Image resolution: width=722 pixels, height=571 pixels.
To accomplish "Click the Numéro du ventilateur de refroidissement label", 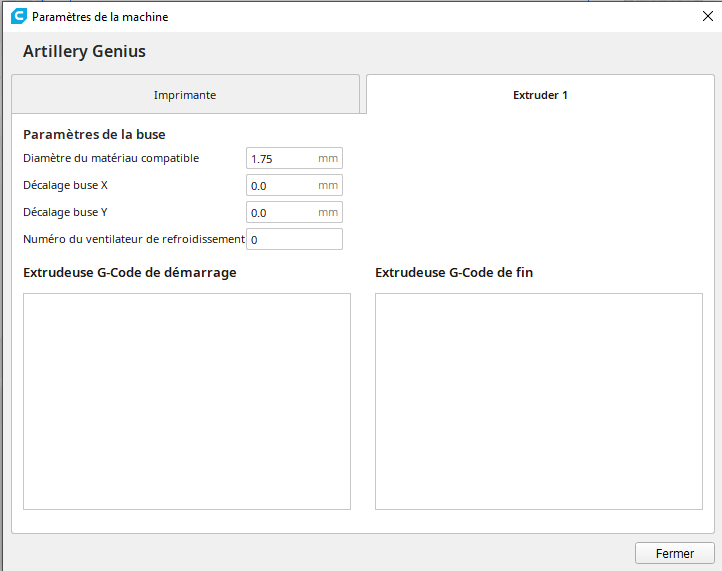I will tap(134, 239).
